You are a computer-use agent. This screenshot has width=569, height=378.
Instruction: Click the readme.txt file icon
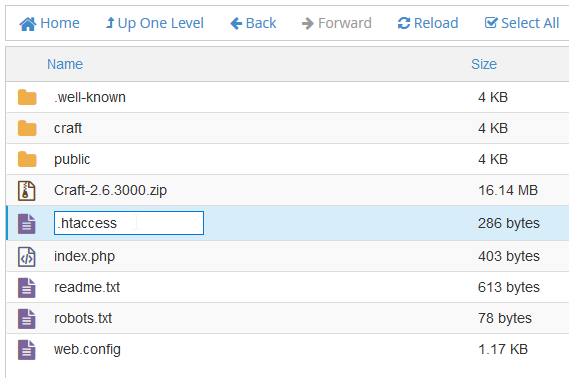26,288
